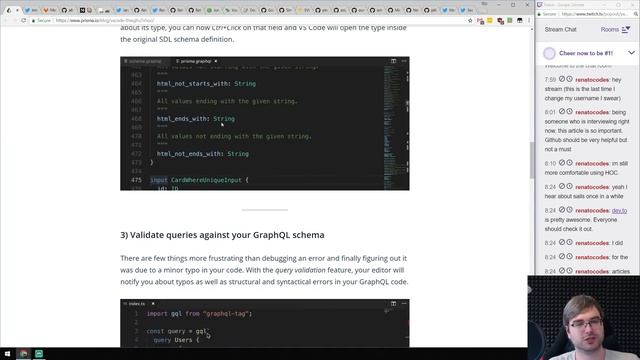
Task: Click the round Cheer badge icon
Action: click(549, 53)
